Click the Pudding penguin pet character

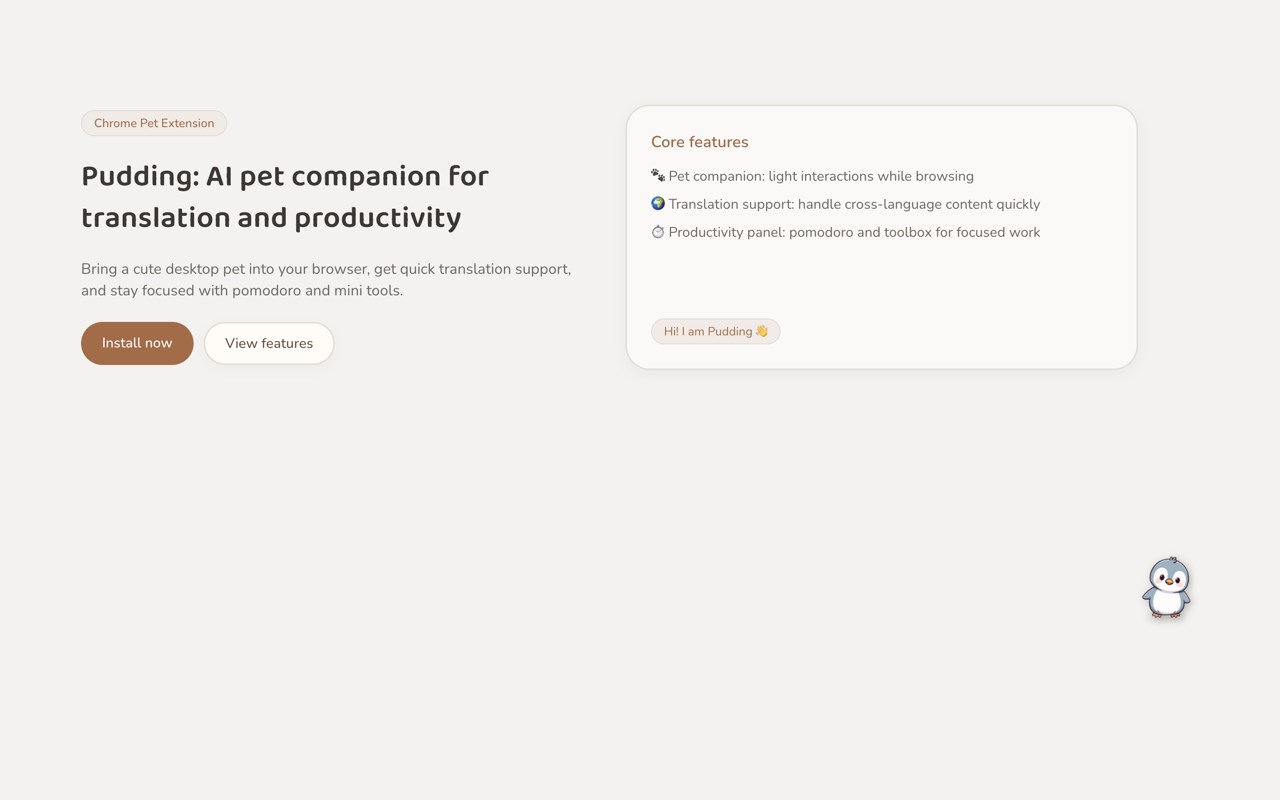pyautogui.click(x=1167, y=588)
